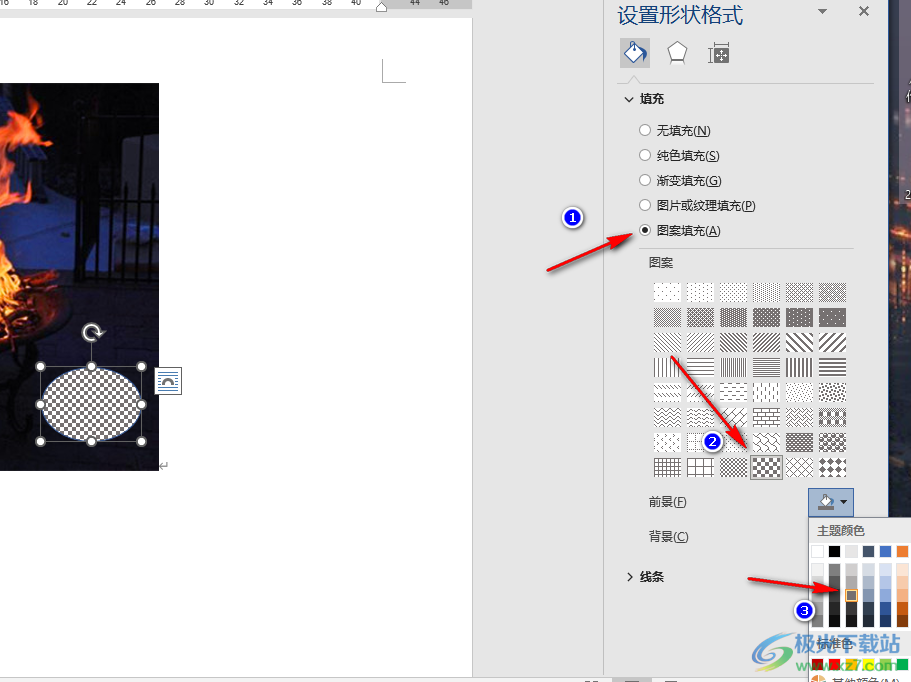The width and height of the screenshot is (911, 682).
Task: Choose the sphere pattern swatch
Action: pos(833,442)
